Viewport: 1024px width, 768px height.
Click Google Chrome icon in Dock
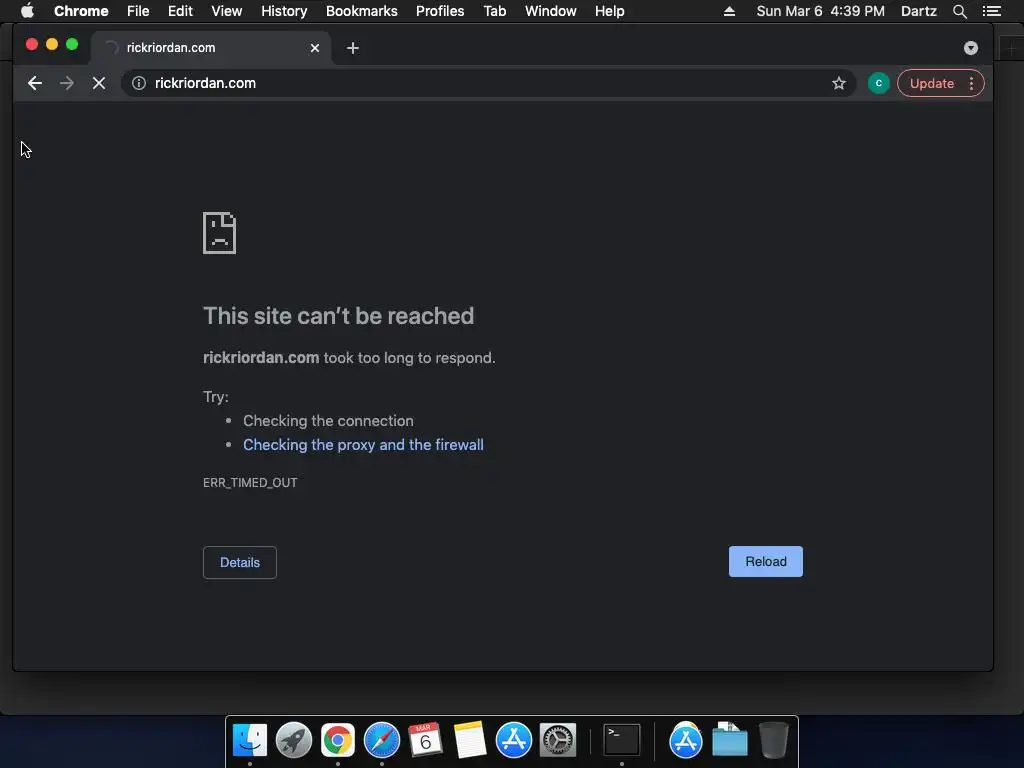(x=338, y=740)
